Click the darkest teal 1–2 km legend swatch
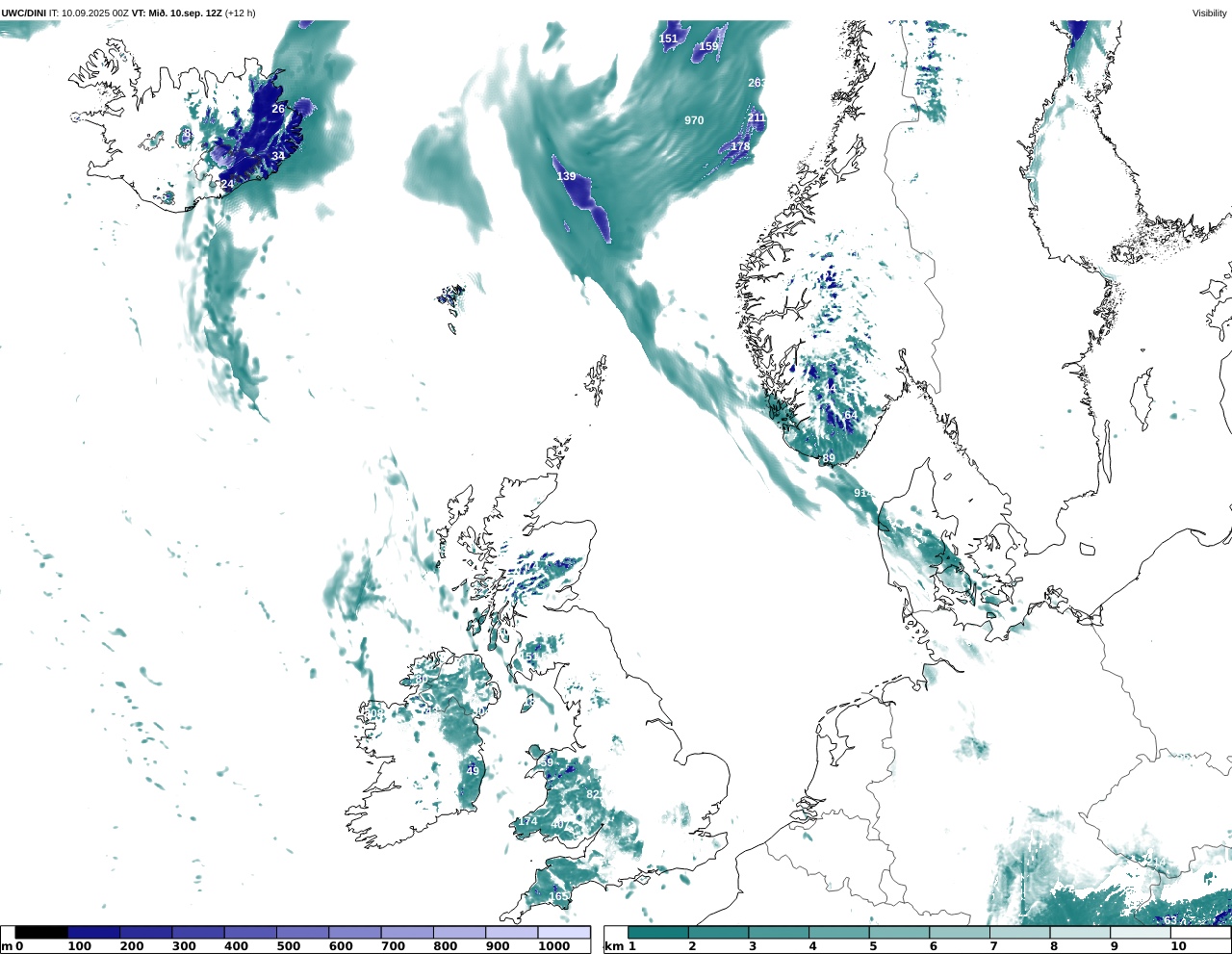The image size is (1232, 954). click(658, 932)
